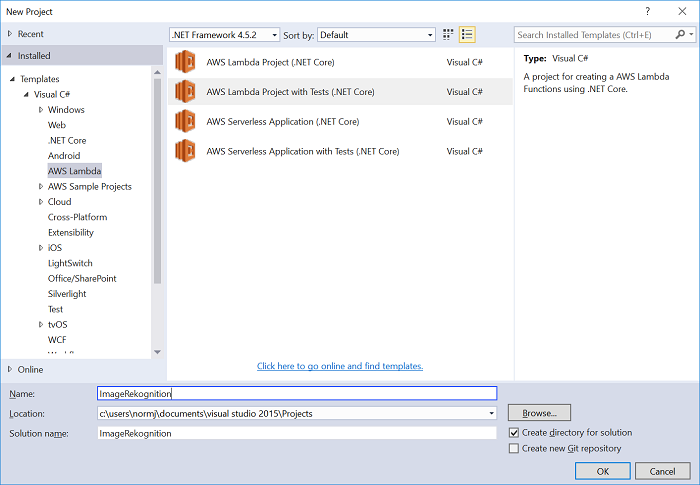
Task: Open the Sort by Default dropdown
Action: (376, 35)
